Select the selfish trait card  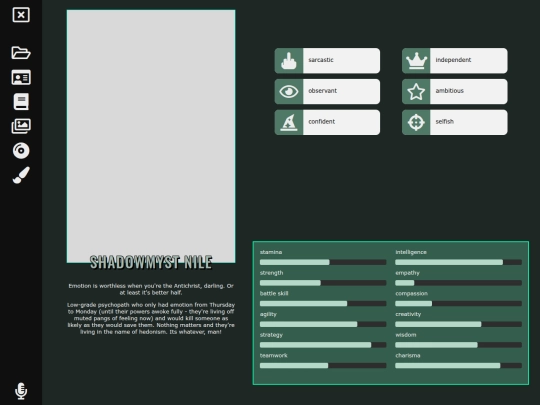click(x=455, y=122)
